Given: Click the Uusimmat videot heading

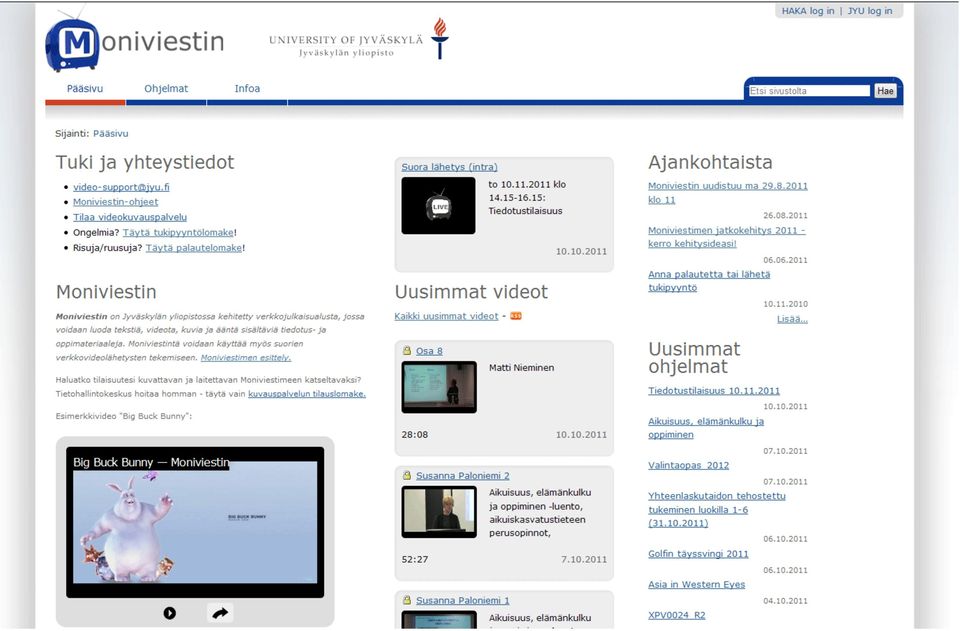Looking at the screenshot, I should pyautogui.click(x=471, y=292).
